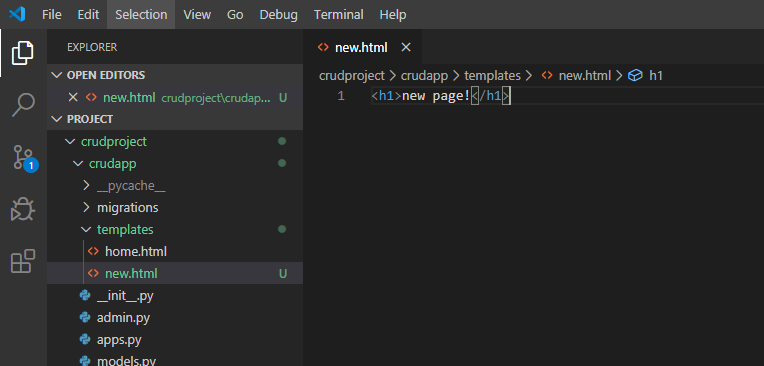Click the HTML icon beside home.html
This screenshot has width=764, height=366.
[93, 251]
